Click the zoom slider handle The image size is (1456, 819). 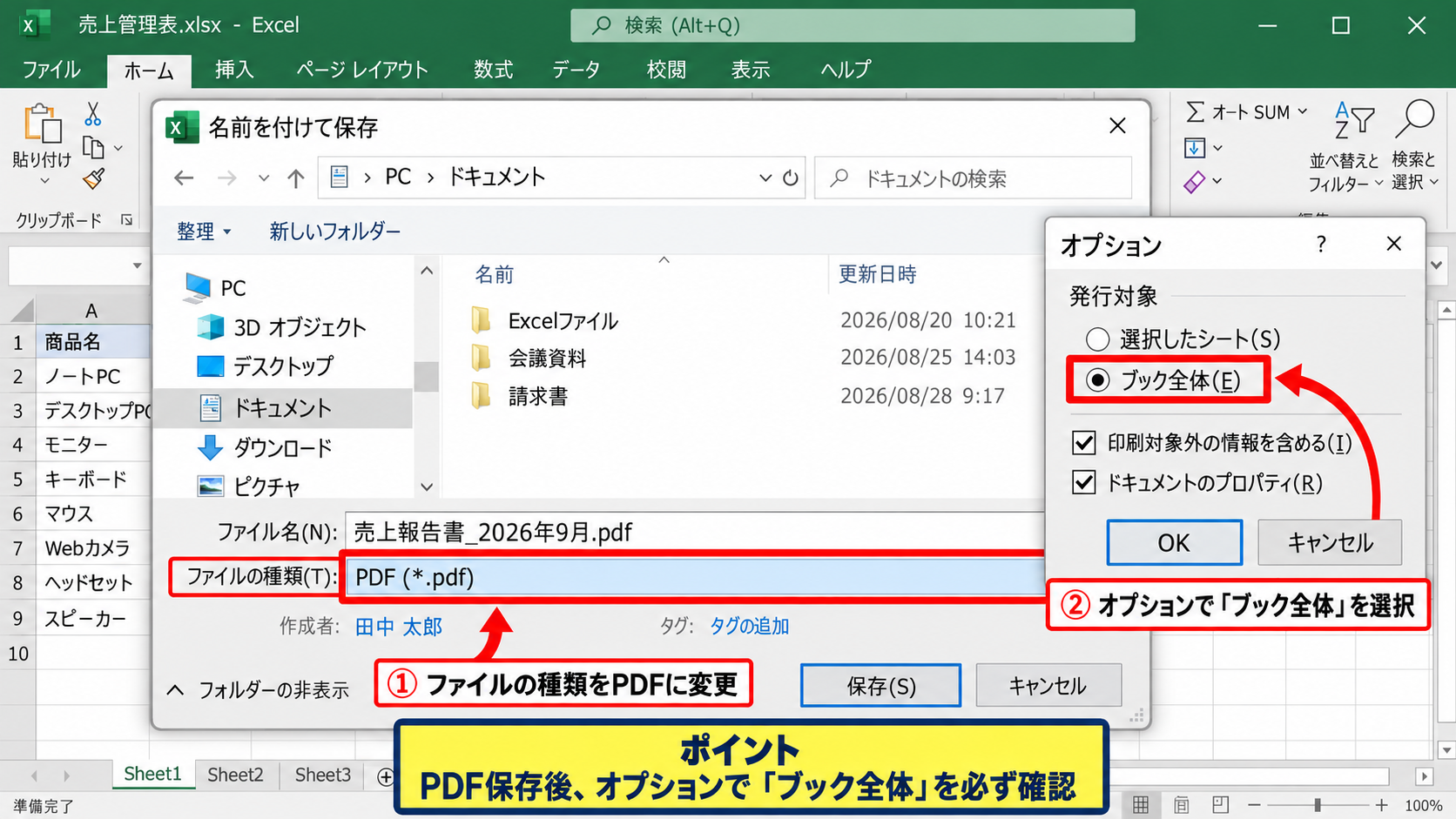pyautogui.click(x=1318, y=806)
